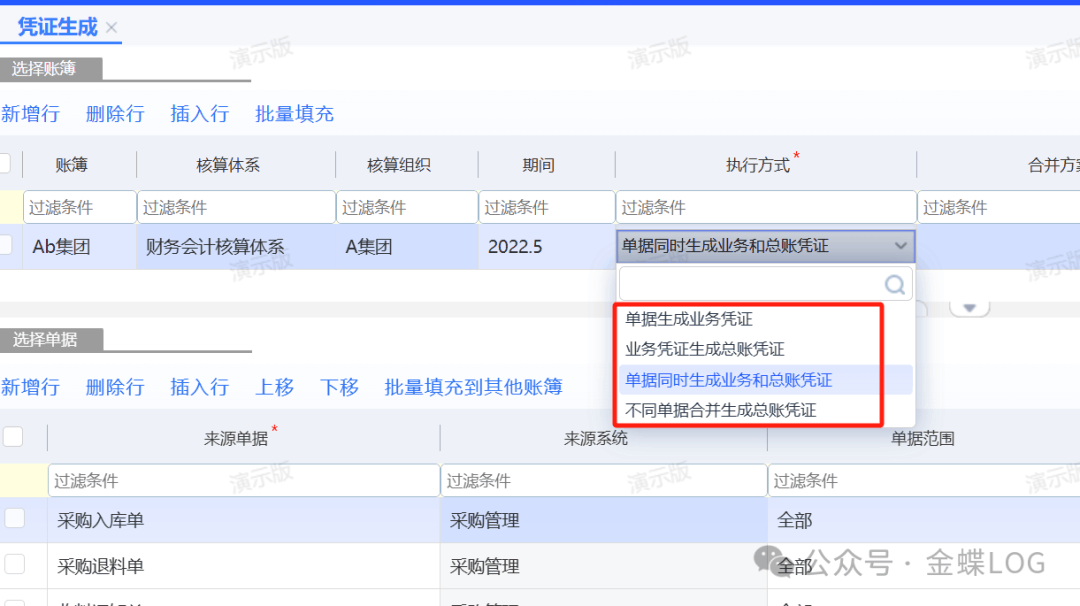This screenshot has height=606, width=1080.
Task: Tick the checkbox for 采购入库单 row
Action: pyautogui.click(x=14, y=518)
